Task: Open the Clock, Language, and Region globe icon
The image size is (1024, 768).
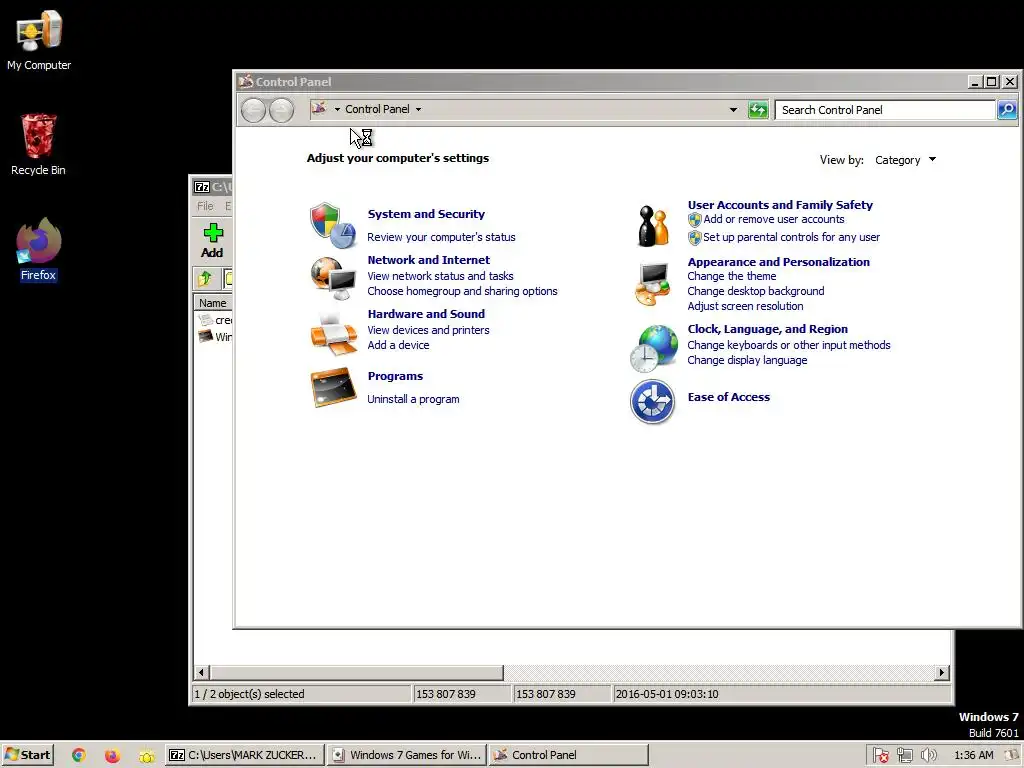Action: click(x=654, y=348)
